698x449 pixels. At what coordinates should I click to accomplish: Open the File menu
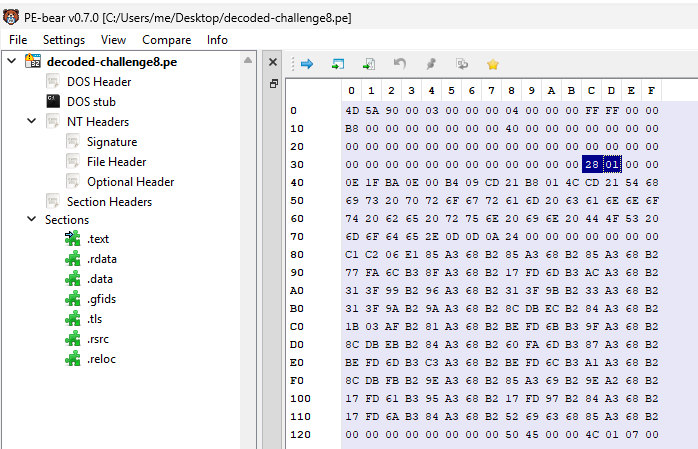coord(18,40)
